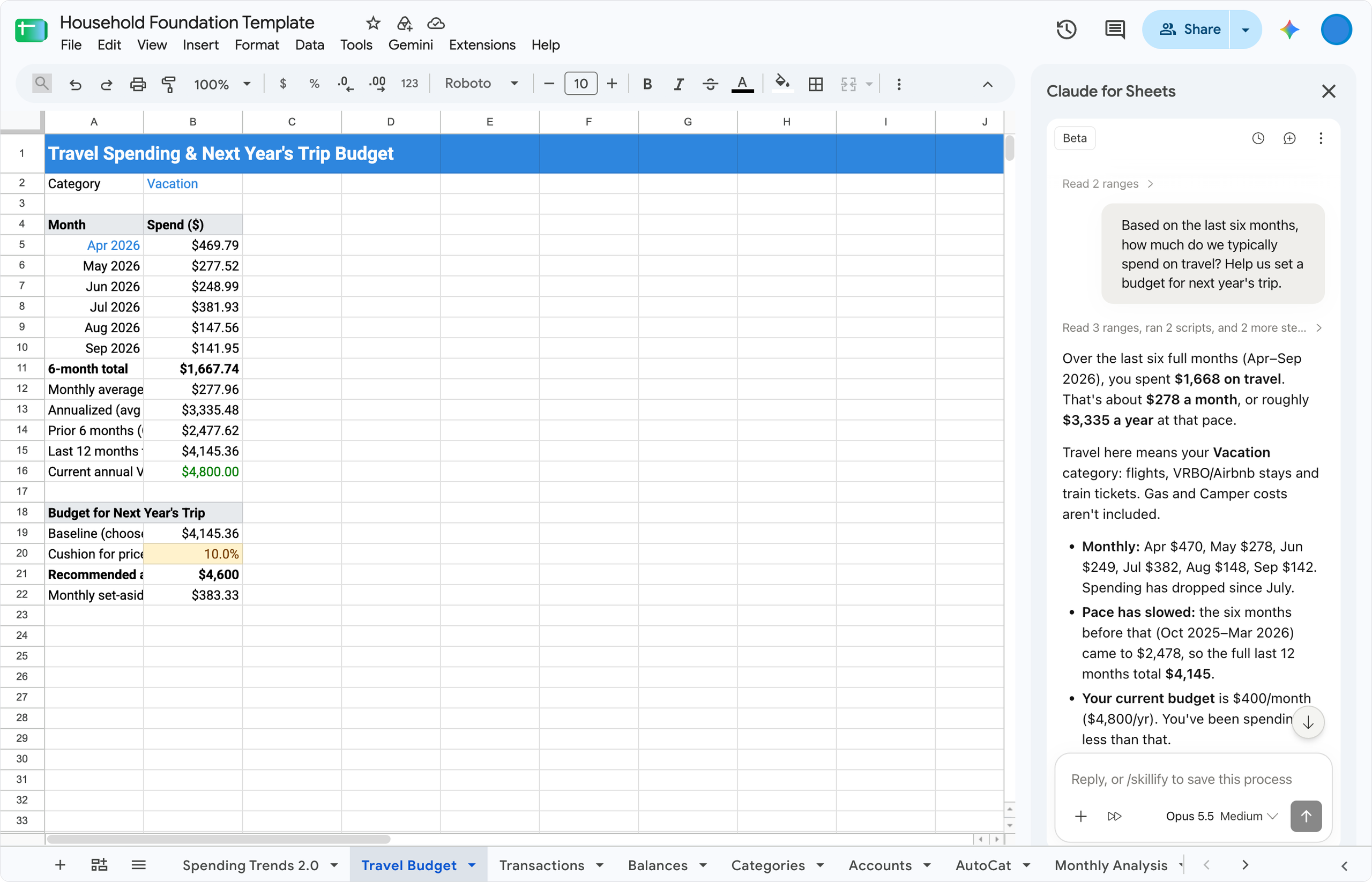Open the Travel Budget tab menu arrow

click(x=472, y=865)
